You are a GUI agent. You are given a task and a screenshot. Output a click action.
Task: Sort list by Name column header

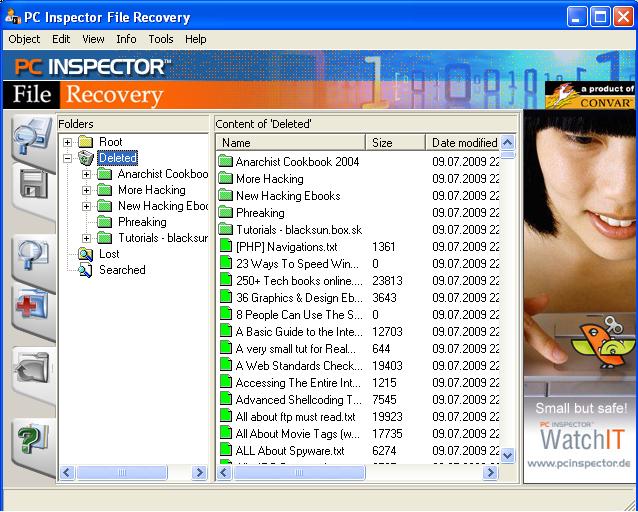291,142
